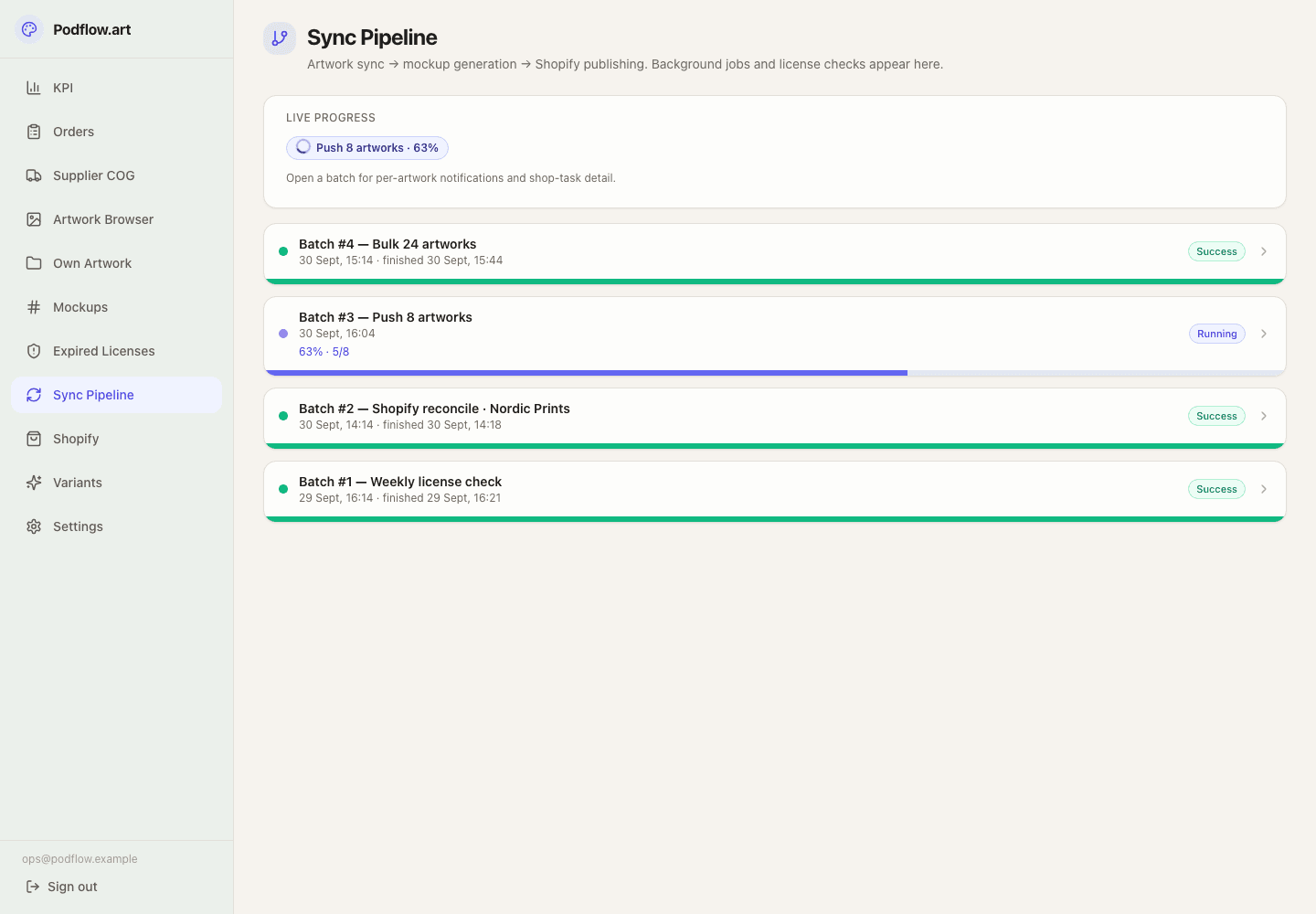Click the Batch #1 — Weekly license check title
This screenshot has height=914, width=1316.
400,482
